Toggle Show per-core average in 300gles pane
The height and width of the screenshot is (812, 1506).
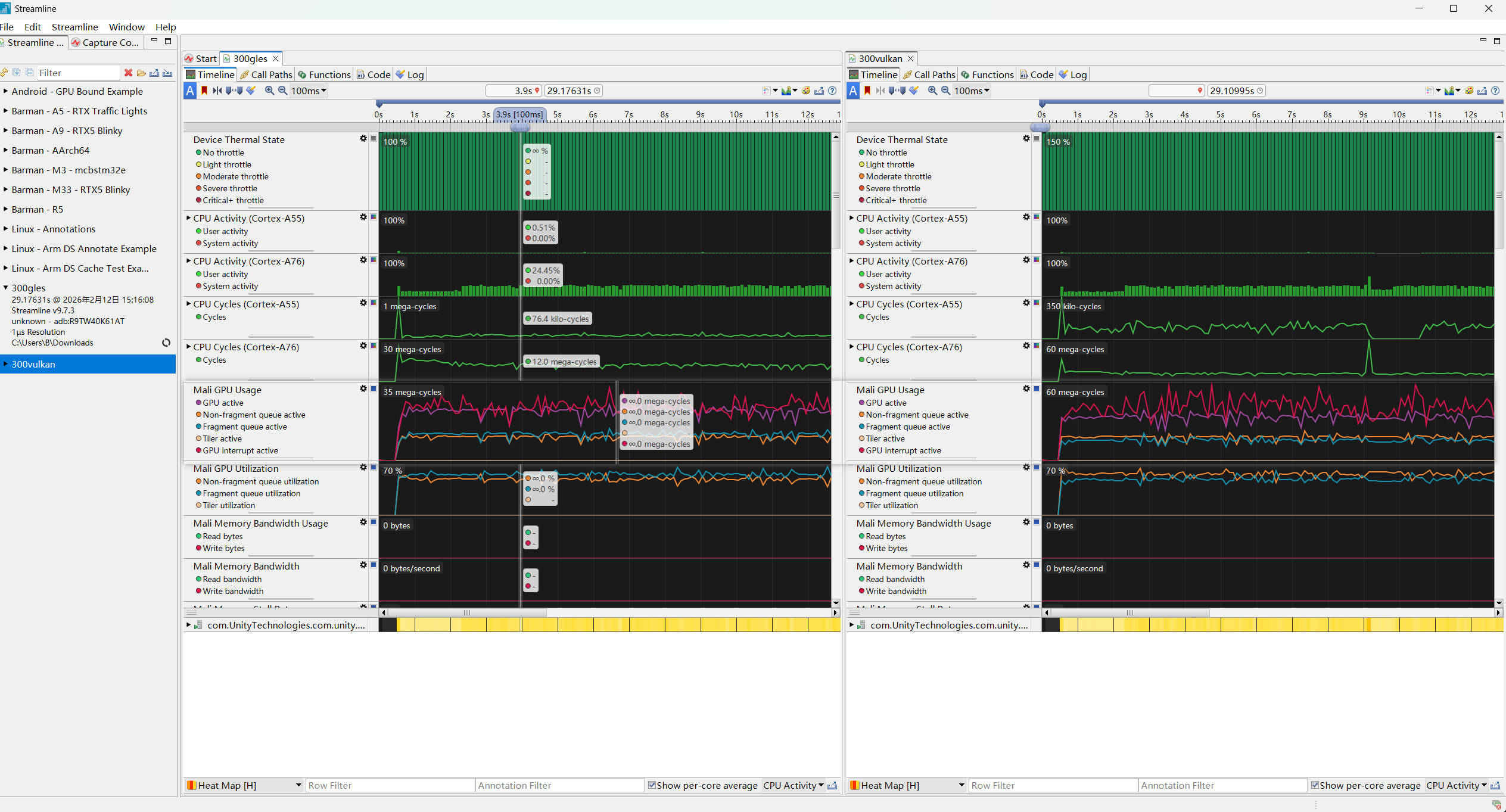click(x=652, y=785)
